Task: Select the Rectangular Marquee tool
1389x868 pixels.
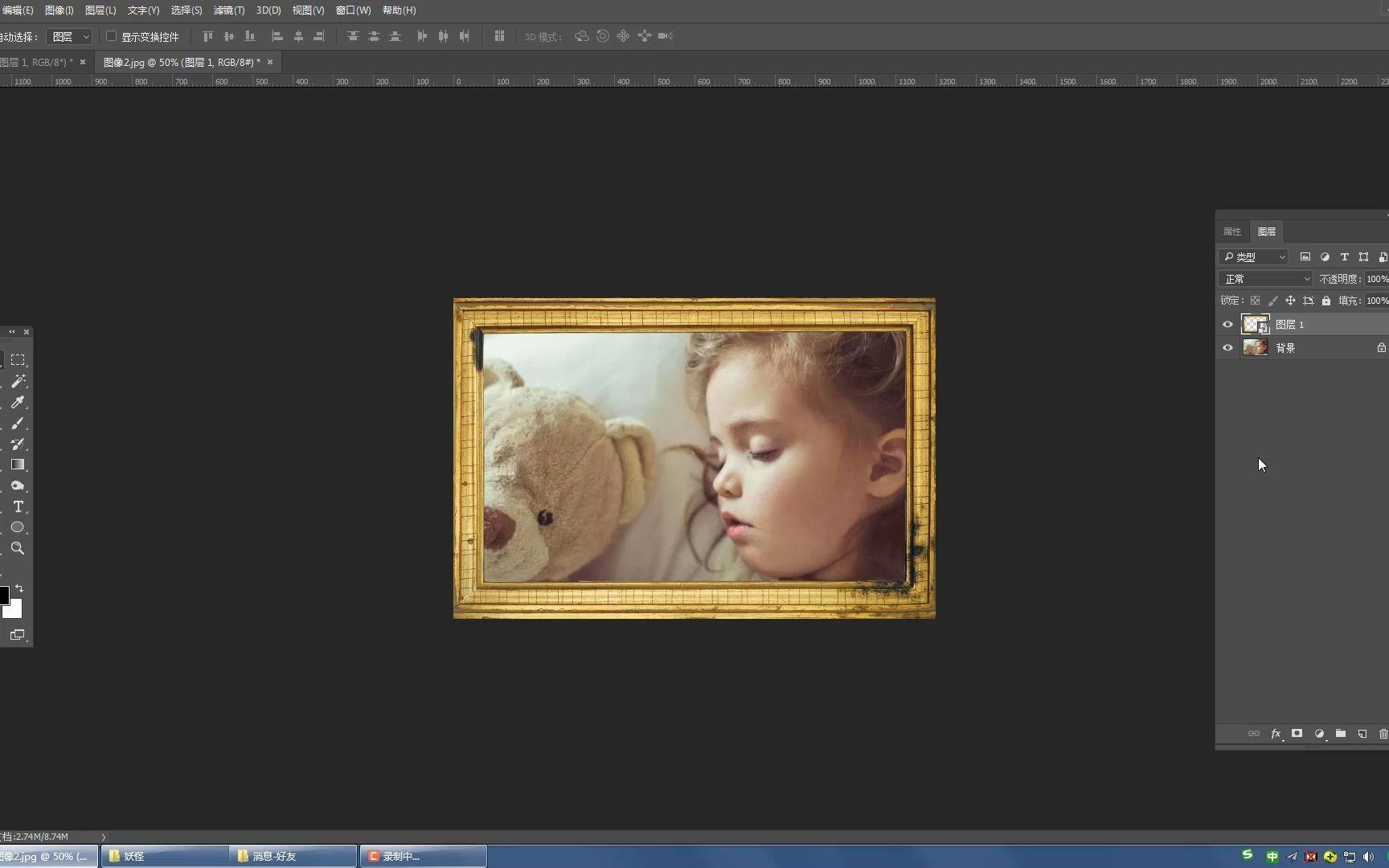Action: click(18, 360)
